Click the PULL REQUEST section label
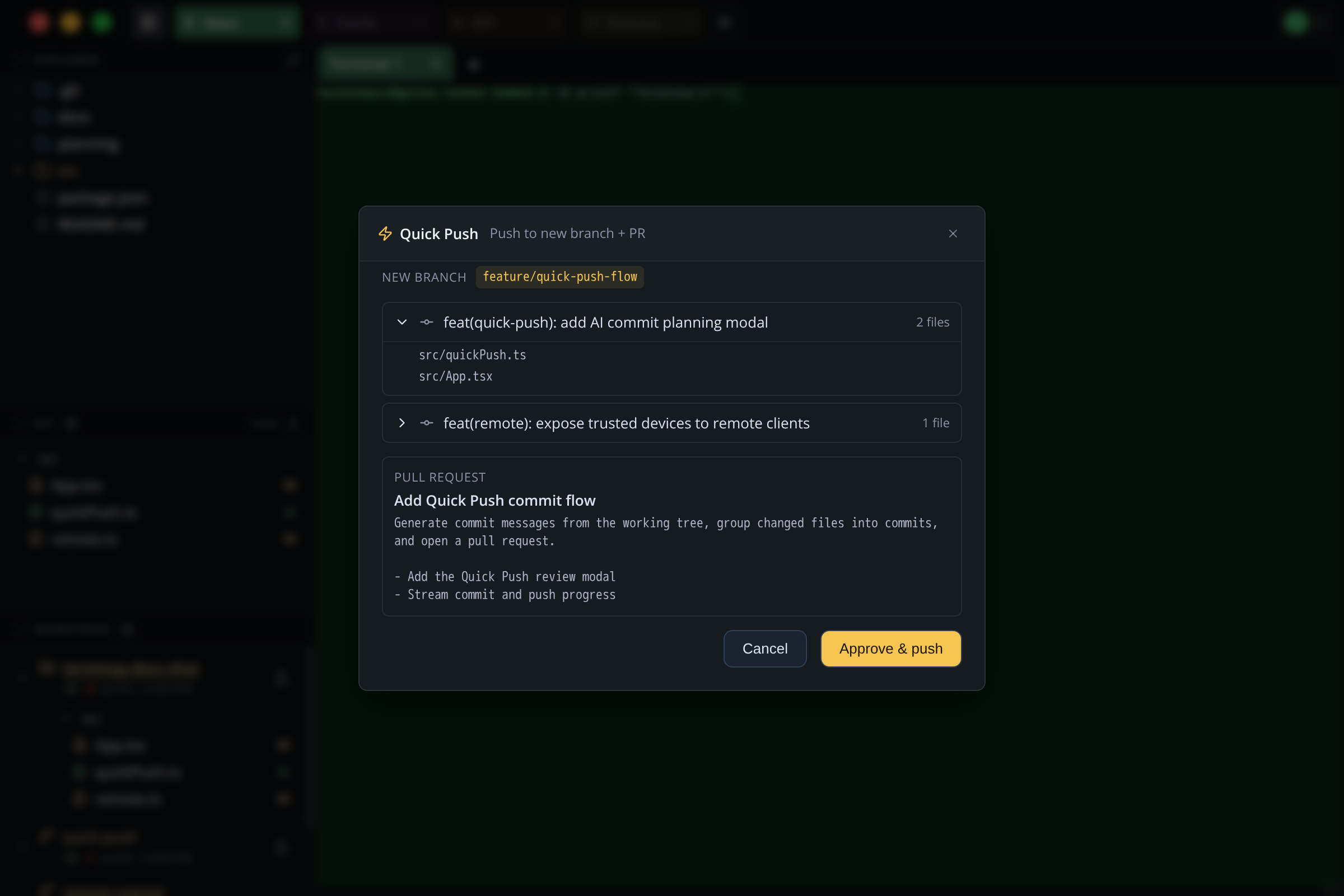Image resolution: width=1344 pixels, height=896 pixels. (x=440, y=477)
